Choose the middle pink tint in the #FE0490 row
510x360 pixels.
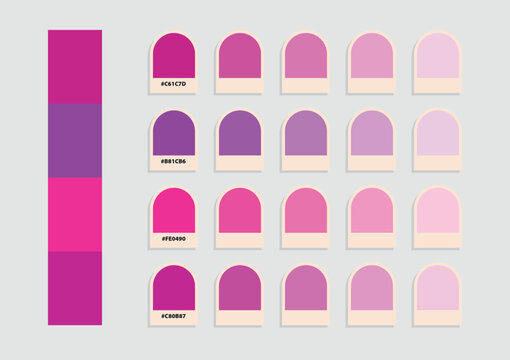click(306, 210)
